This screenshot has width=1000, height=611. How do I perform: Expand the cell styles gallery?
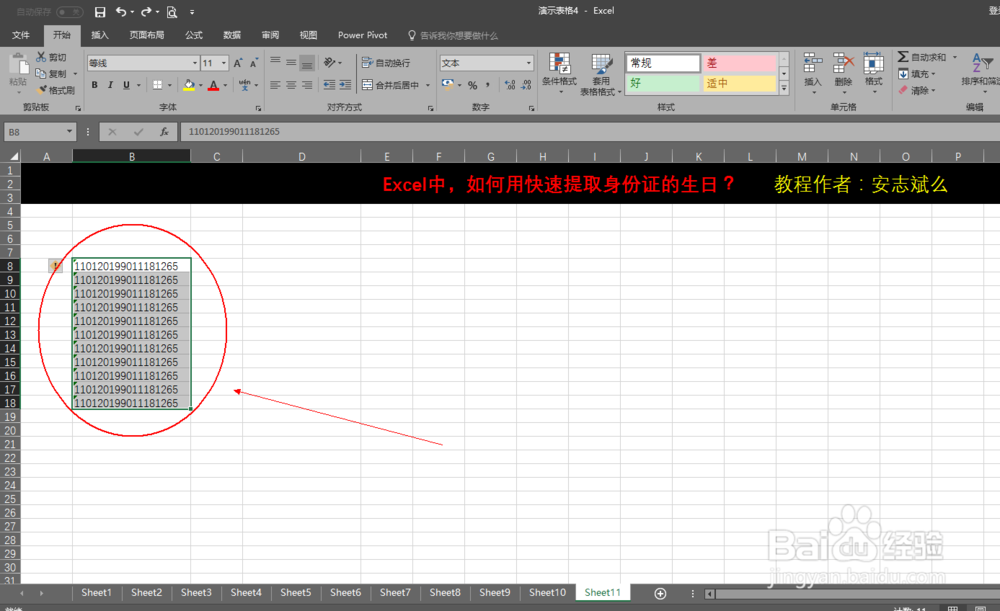pos(784,88)
